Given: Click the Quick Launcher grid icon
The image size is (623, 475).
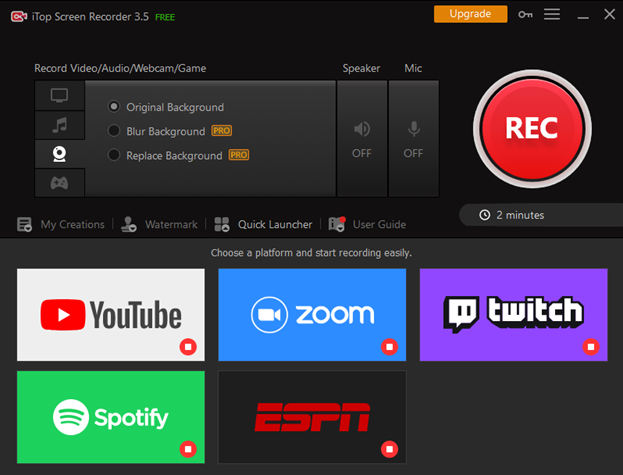Looking at the screenshot, I should tap(222, 224).
